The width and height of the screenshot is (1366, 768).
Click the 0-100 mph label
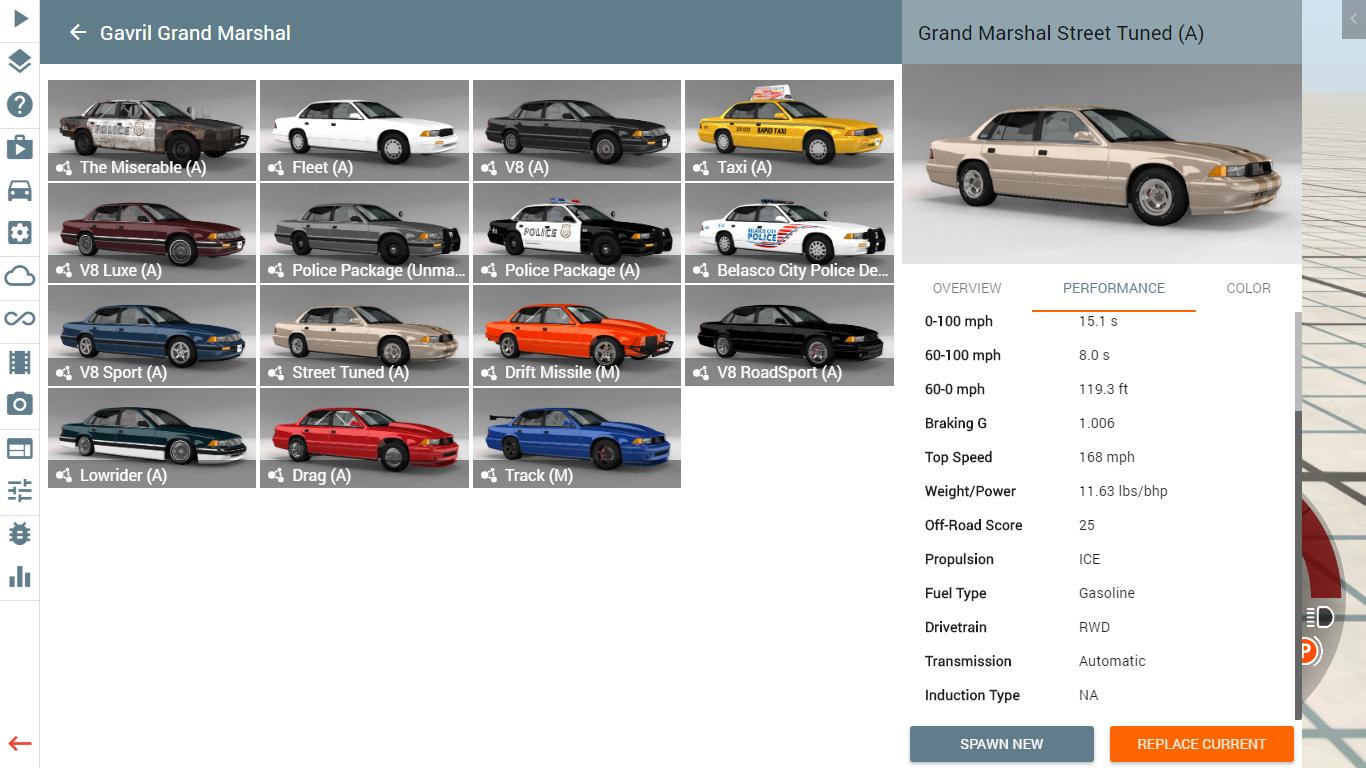tap(959, 321)
